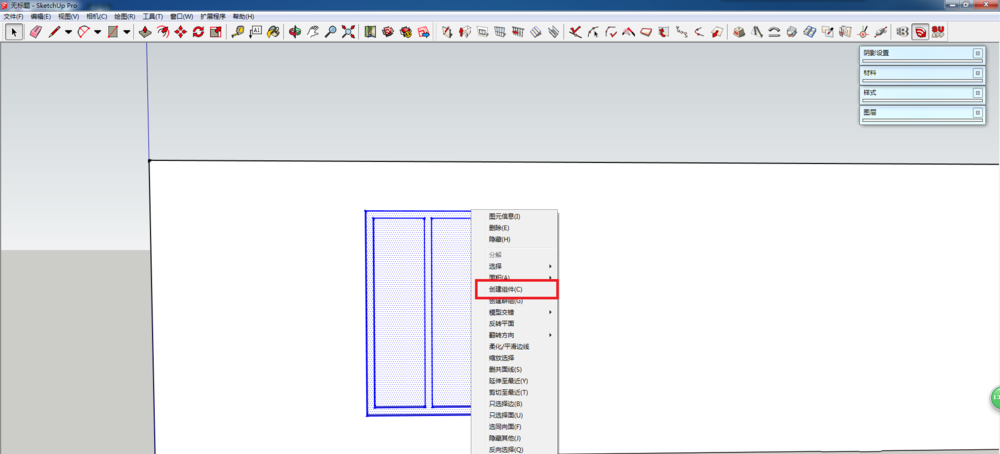Select the Offset tool
The width and height of the screenshot is (1000, 454).
(x=163, y=32)
